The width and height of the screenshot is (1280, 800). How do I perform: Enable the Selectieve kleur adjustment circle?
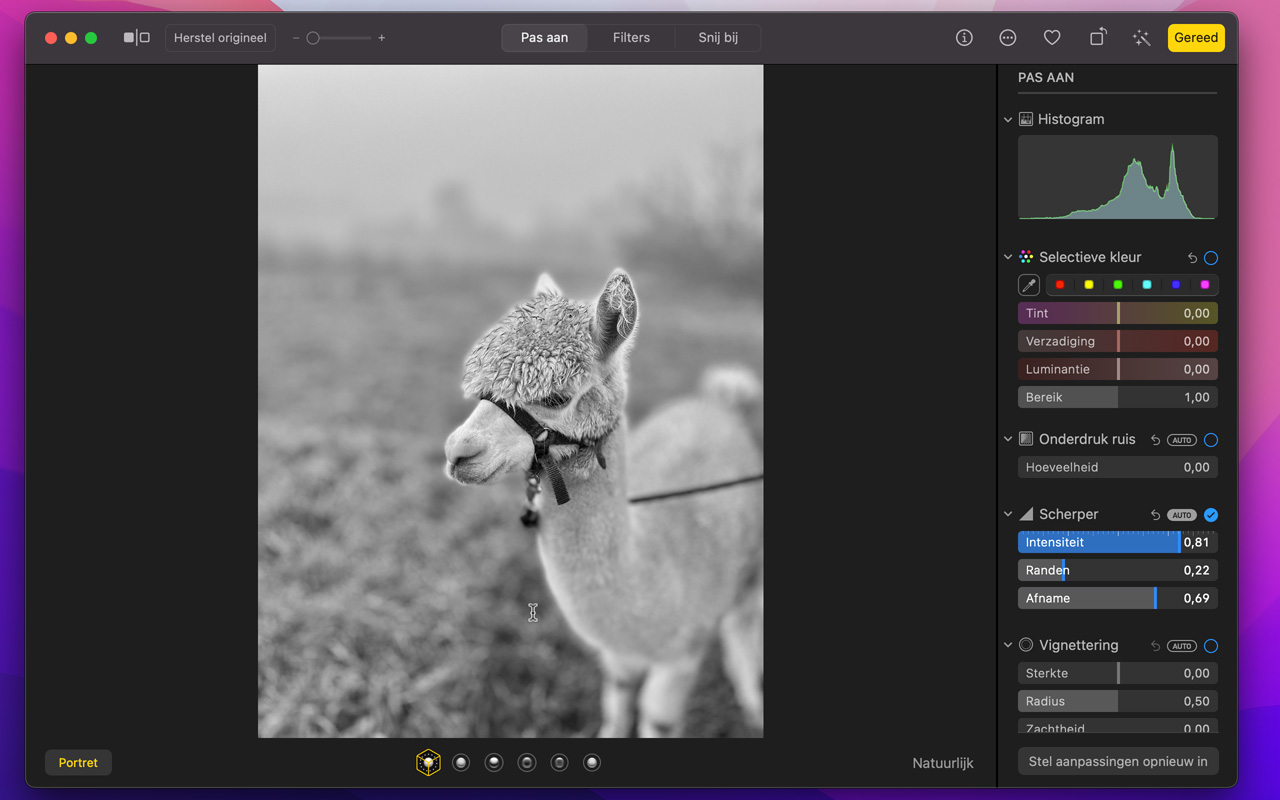click(1211, 258)
